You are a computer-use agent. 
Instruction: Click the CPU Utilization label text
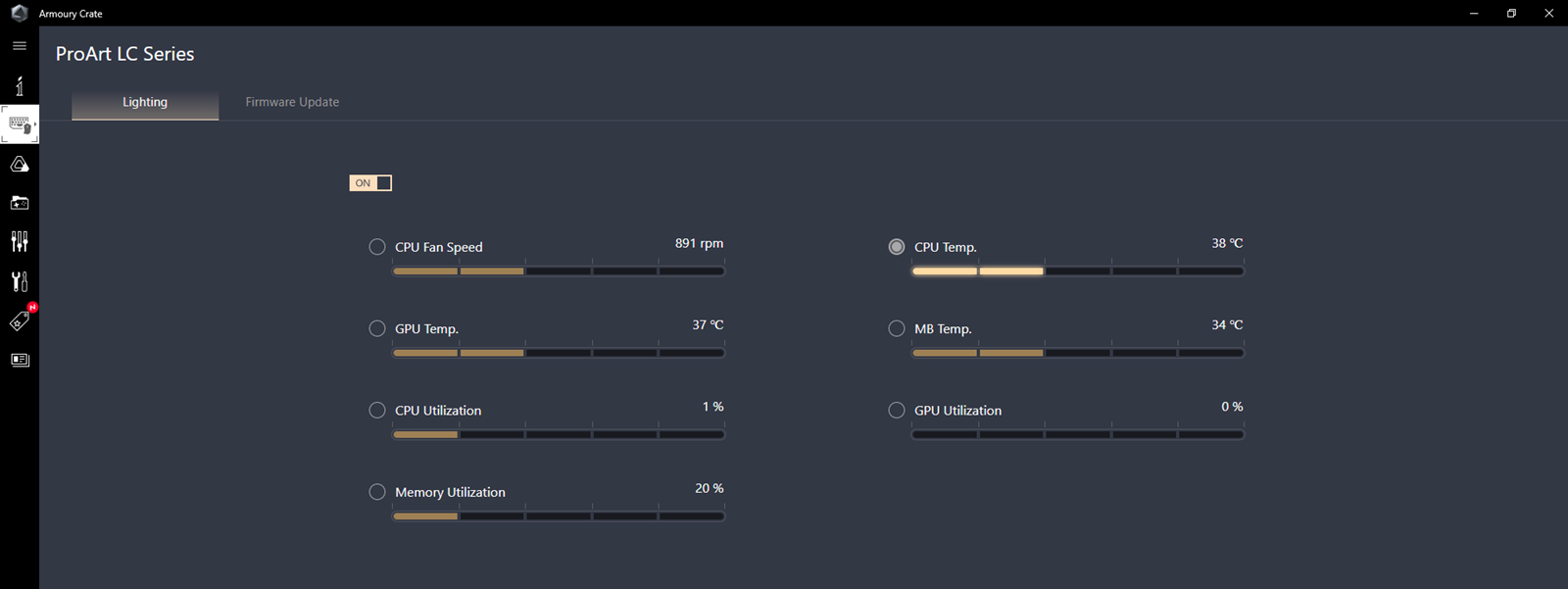click(438, 411)
